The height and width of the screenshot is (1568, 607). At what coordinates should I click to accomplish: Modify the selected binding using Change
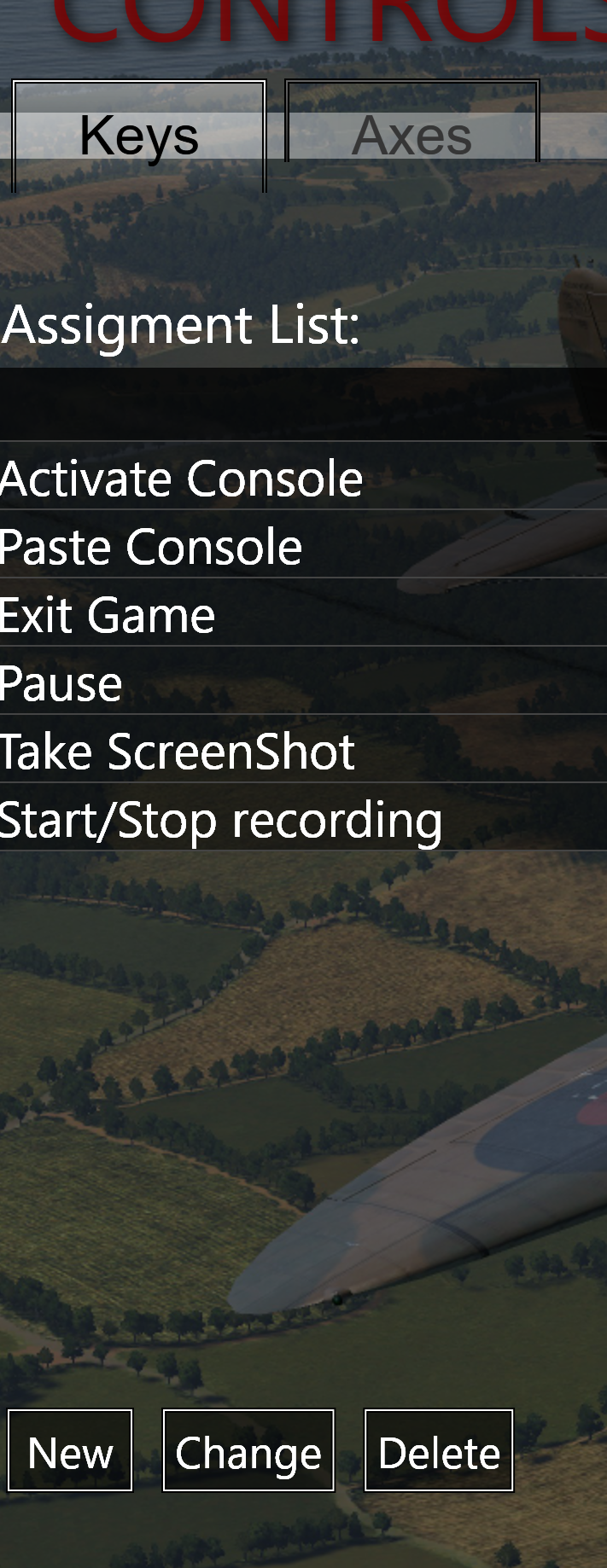[x=248, y=1450]
